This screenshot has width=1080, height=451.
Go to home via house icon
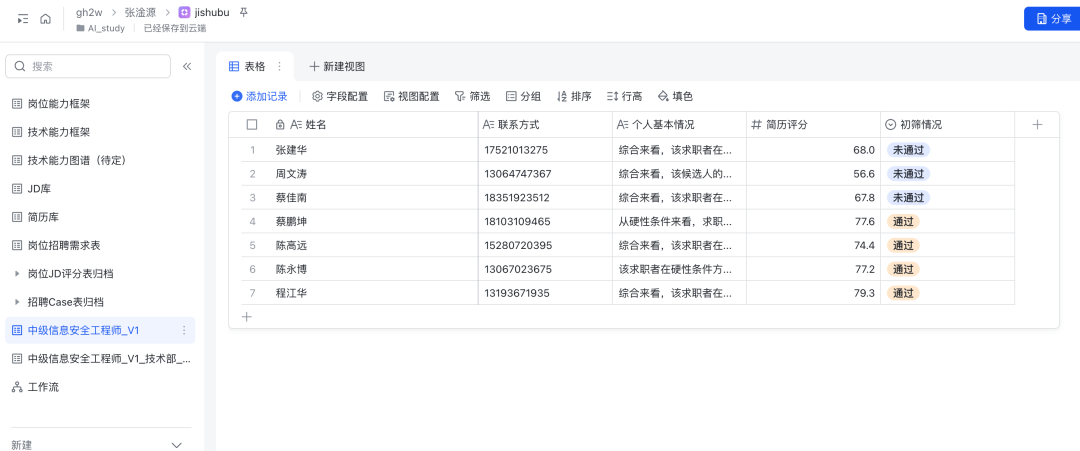pos(45,19)
